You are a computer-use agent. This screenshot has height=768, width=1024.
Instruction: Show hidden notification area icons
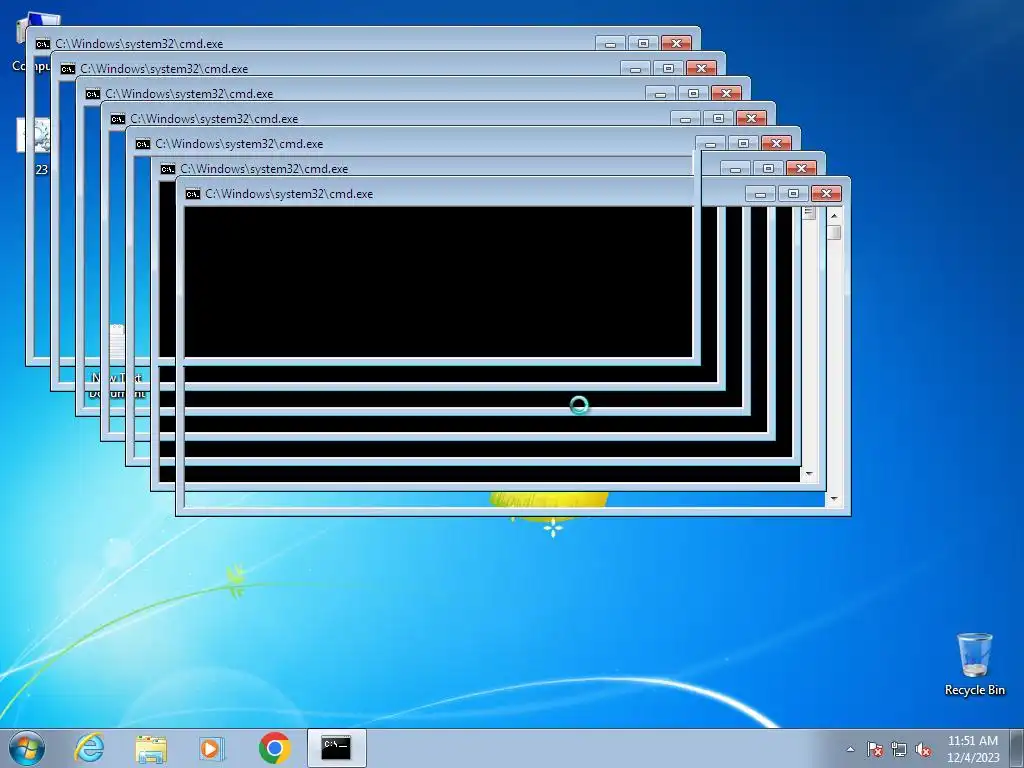pyautogui.click(x=850, y=749)
